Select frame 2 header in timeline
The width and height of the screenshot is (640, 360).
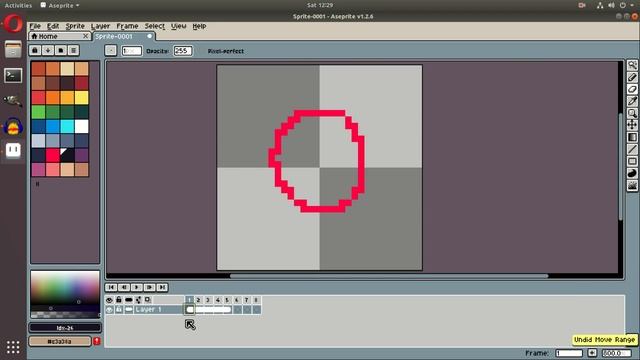(198, 300)
